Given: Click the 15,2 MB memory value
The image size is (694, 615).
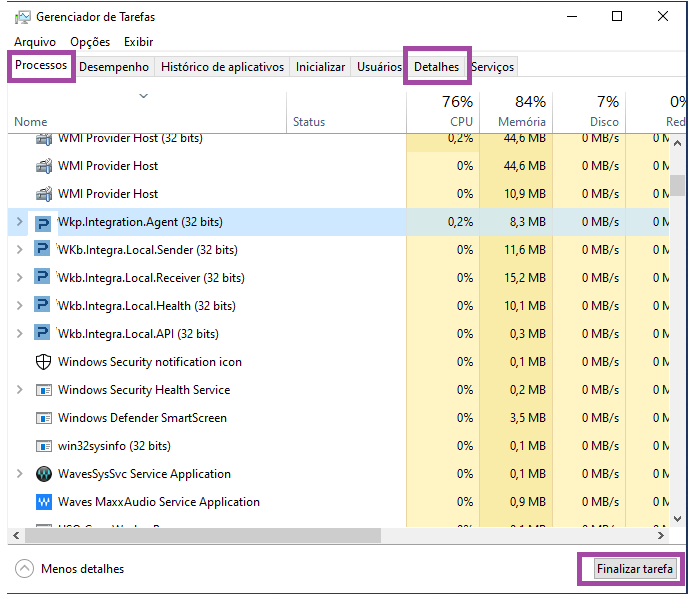Looking at the screenshot, I should pyautogui.click(x=524, y=278).
